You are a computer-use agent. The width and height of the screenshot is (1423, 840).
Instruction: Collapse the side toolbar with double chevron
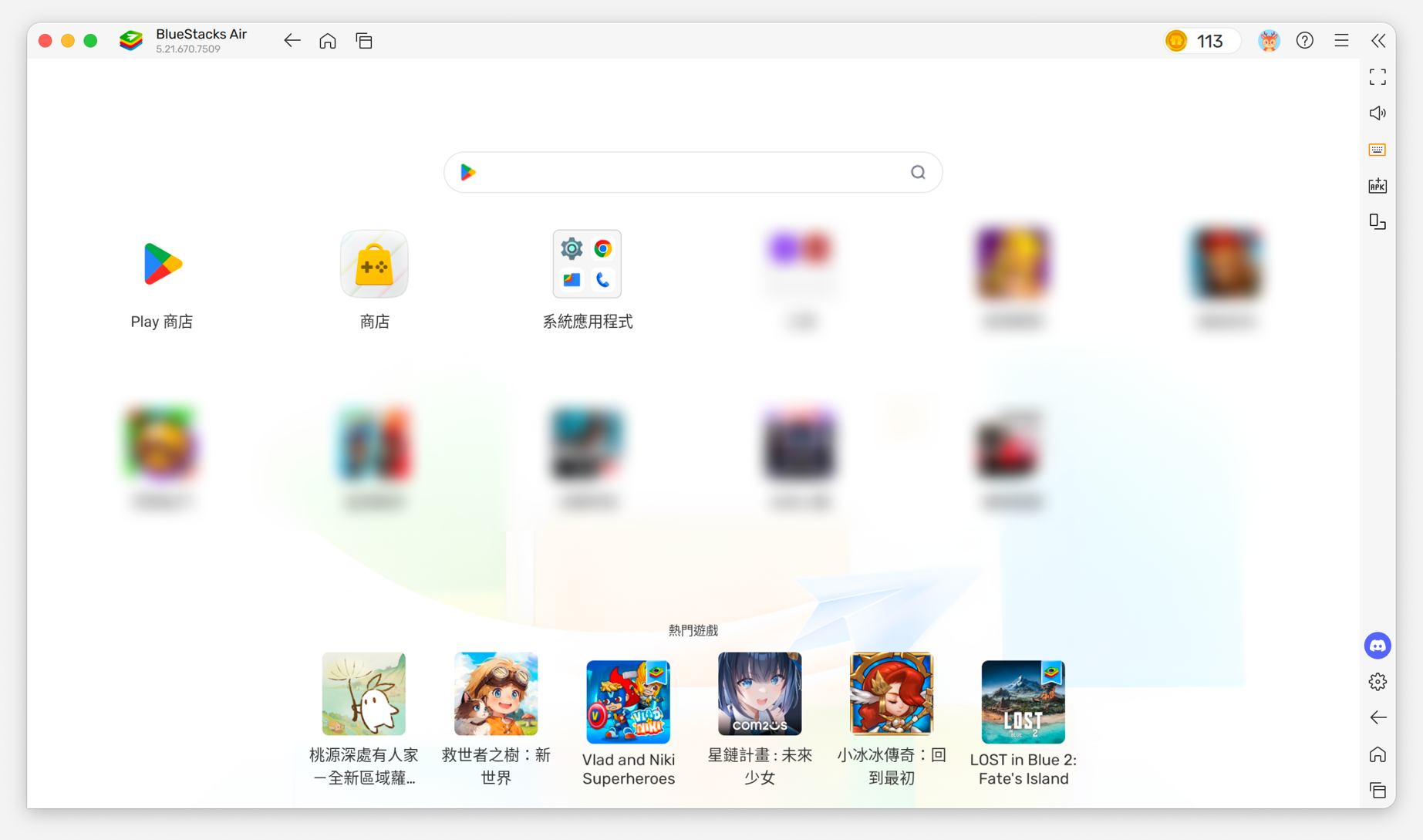1378,41
